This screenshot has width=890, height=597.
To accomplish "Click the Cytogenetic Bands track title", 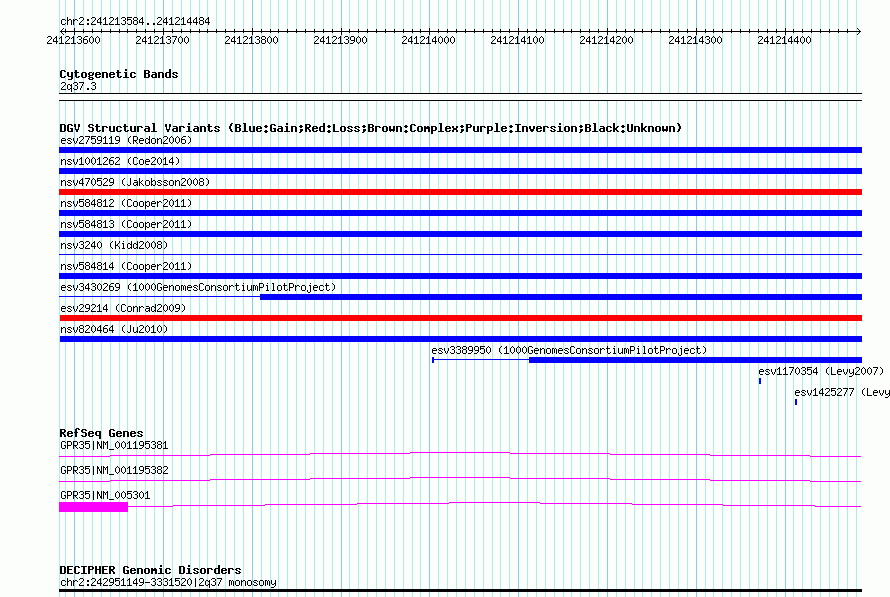I will (x=119, y=74).
